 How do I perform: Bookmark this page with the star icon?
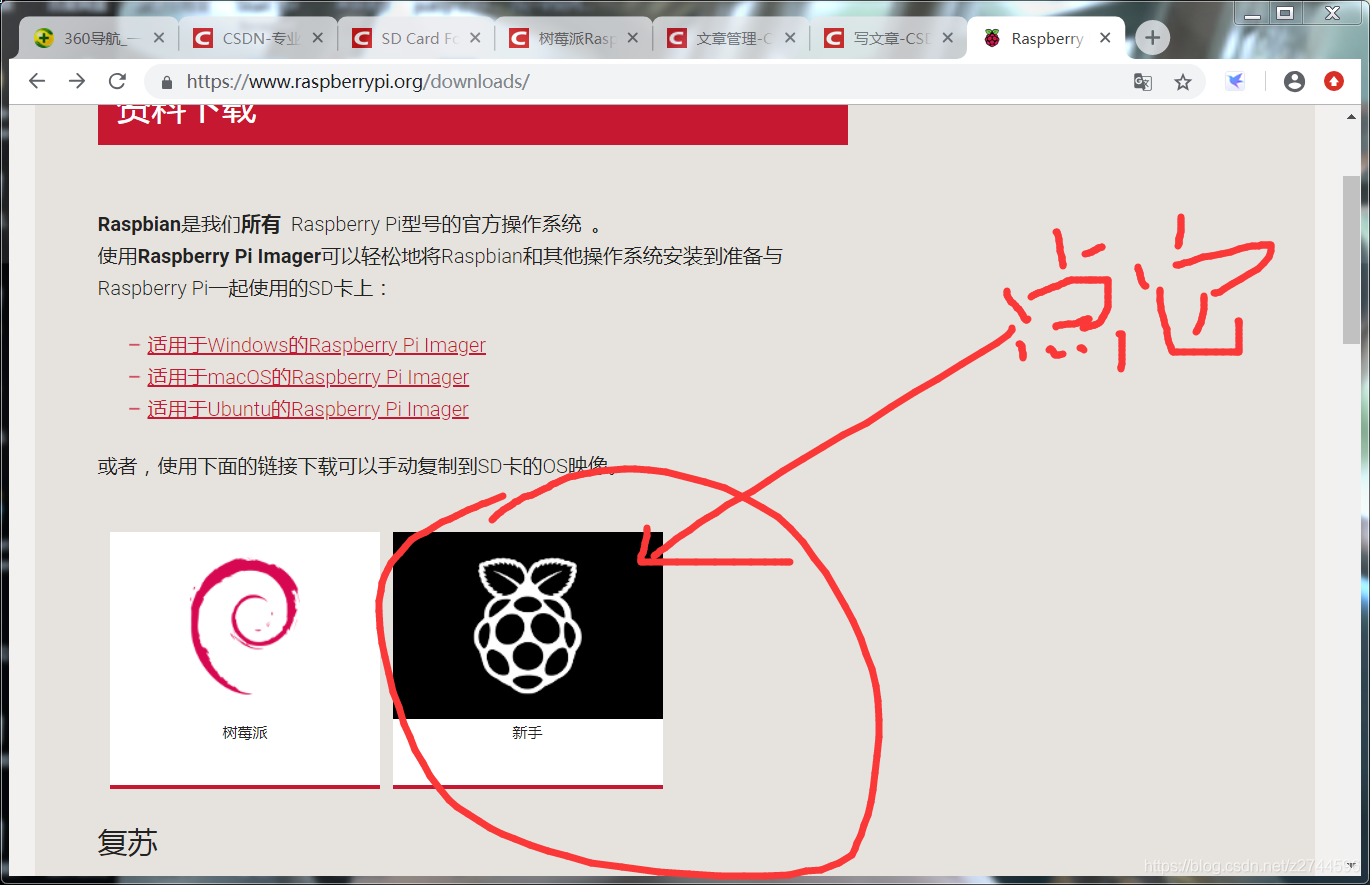pos(1183,82)
